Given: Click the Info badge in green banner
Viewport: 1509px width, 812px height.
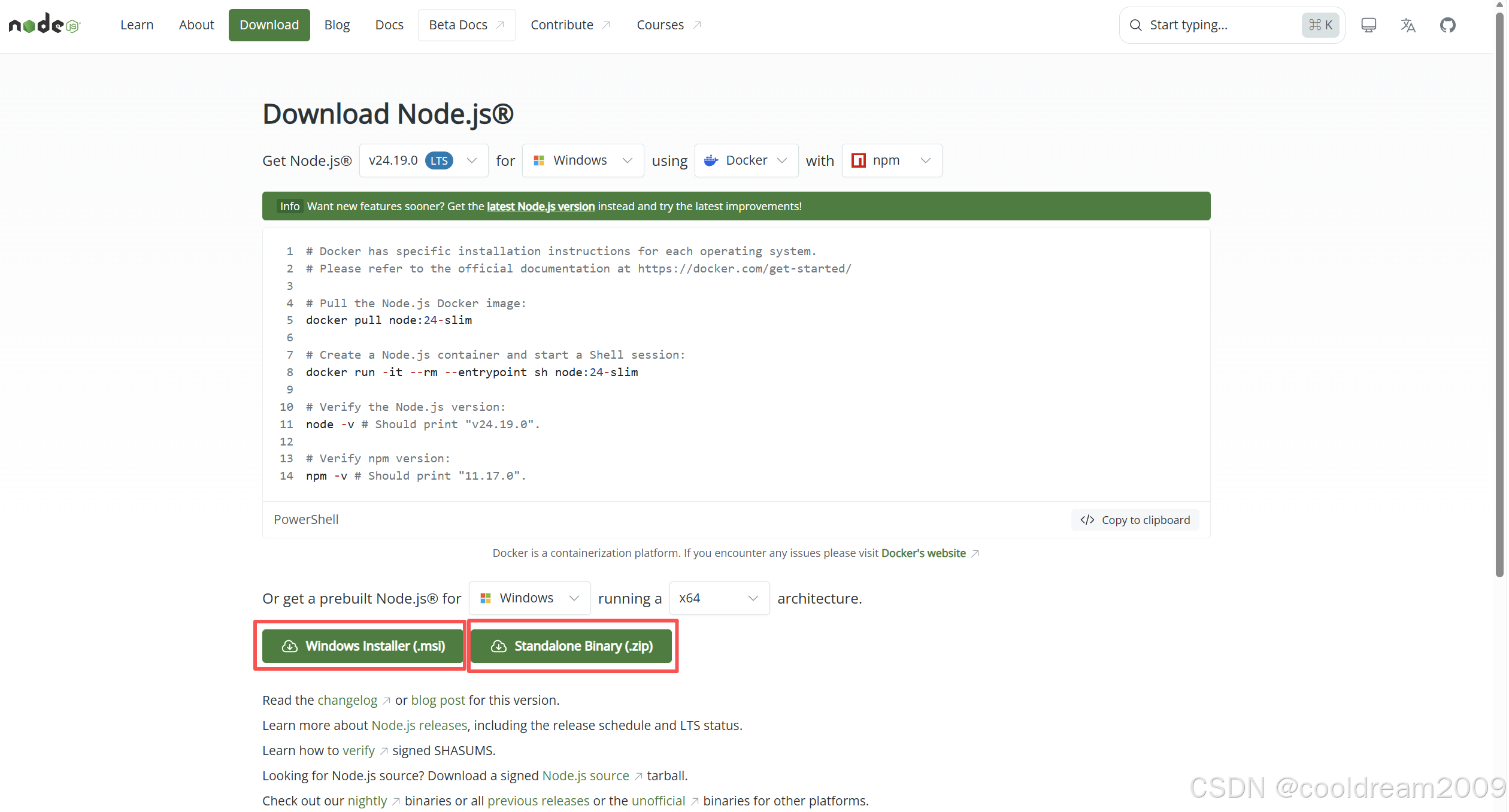Looking at the screenshot, I should pyautogui.click(x=290, y=207).
